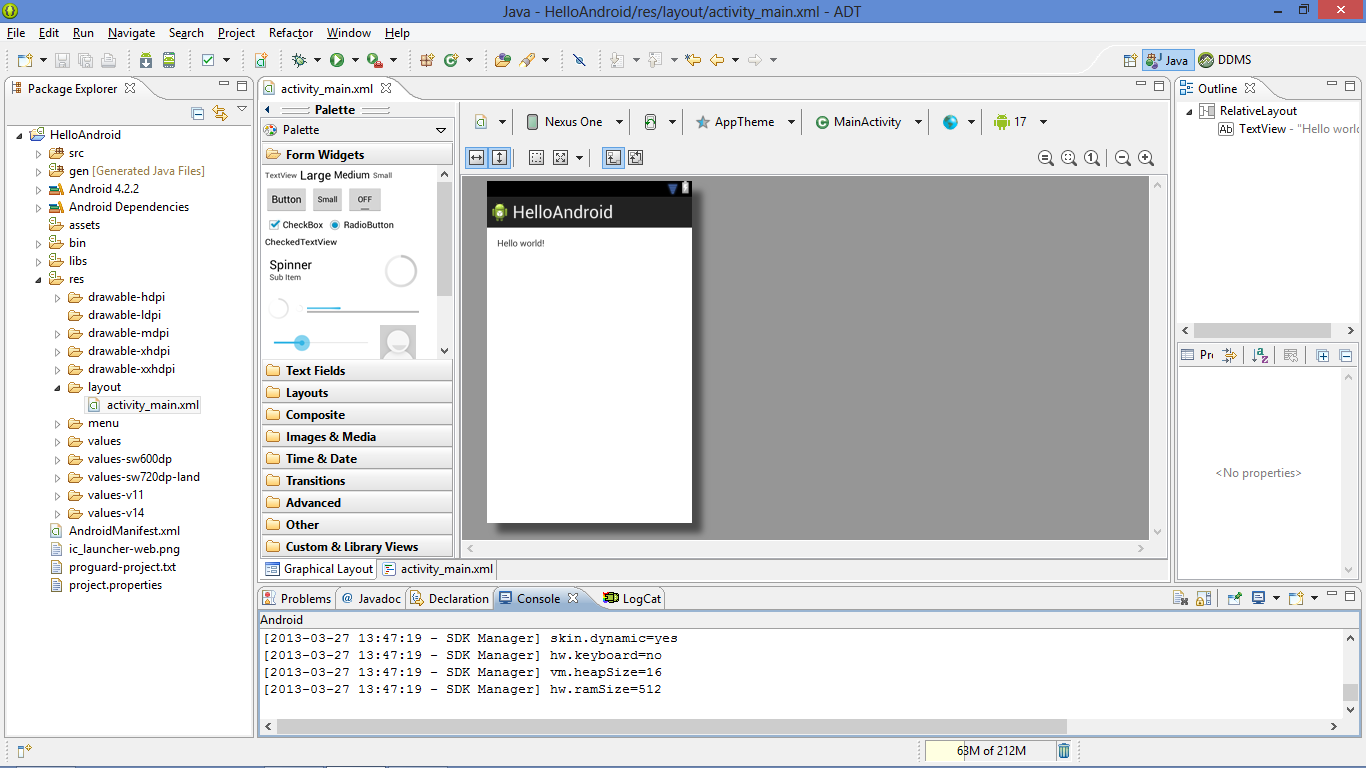Expand the src folder node
Viewport: 1366px width, 768px height.
[39, 153]
